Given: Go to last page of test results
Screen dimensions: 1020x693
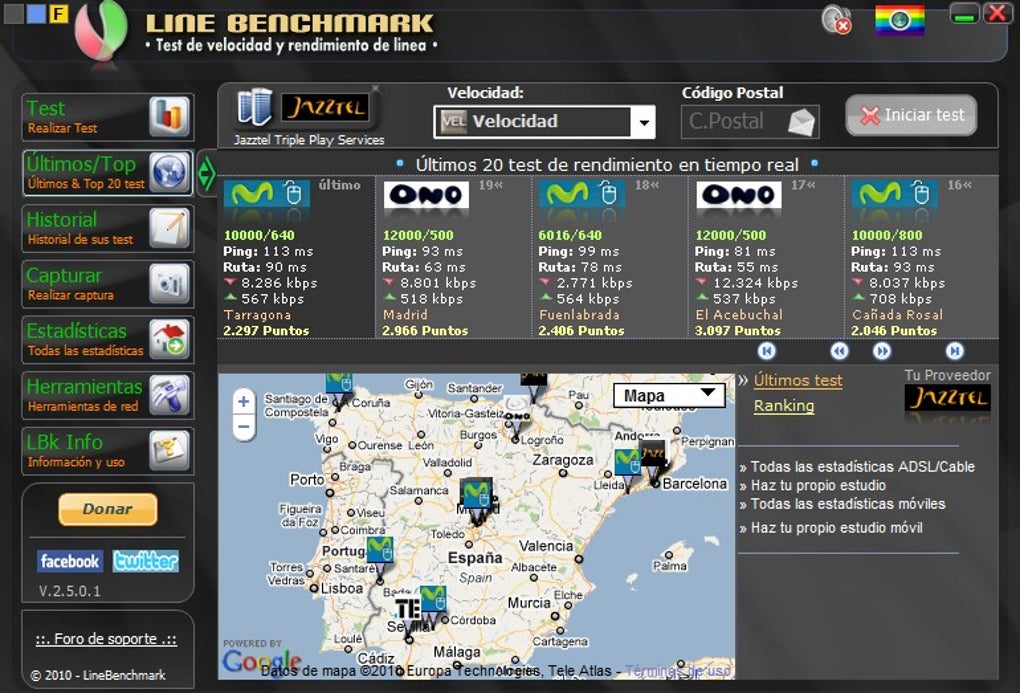Looking at the screenshot, I should click(x=954, y=351).
